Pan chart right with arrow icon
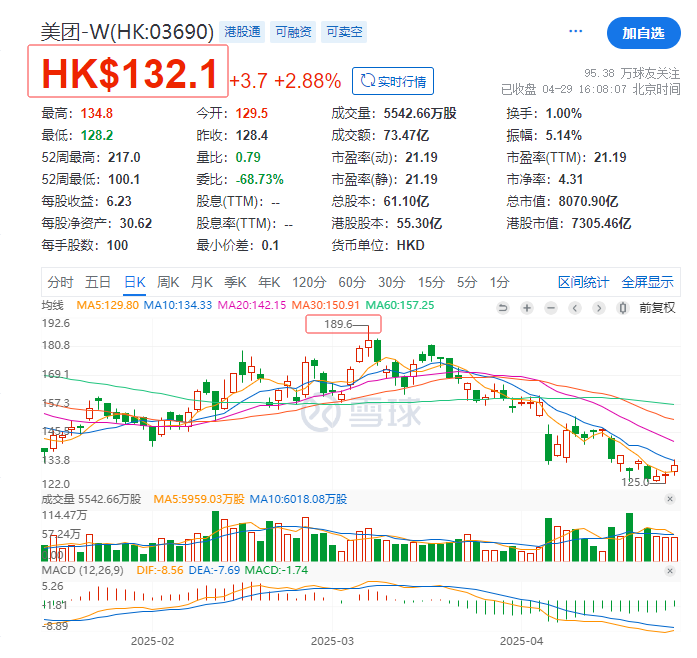Viewport: 697px width, 658px height. coord(599,308)
